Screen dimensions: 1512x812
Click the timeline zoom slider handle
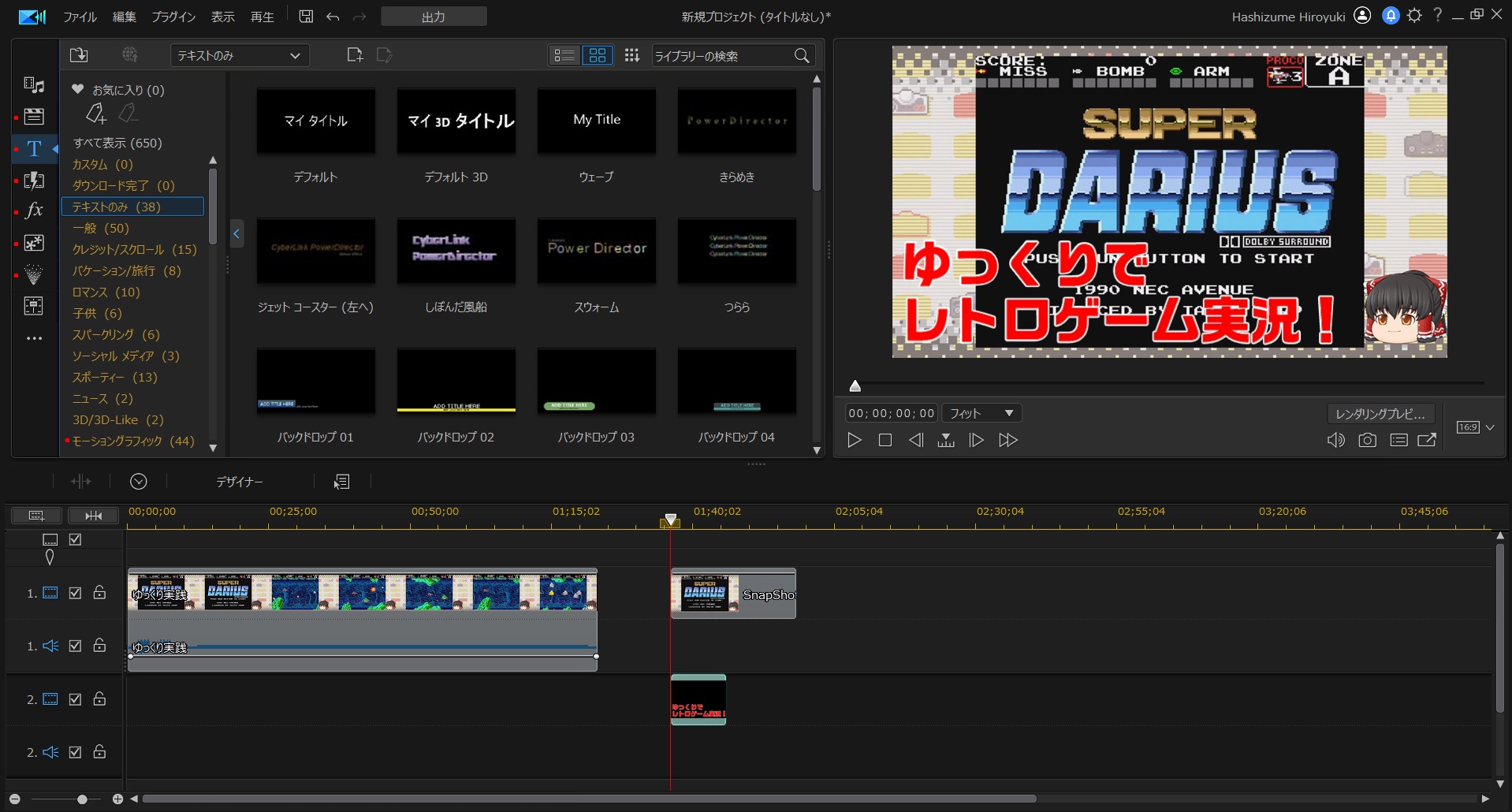point(82,799)
